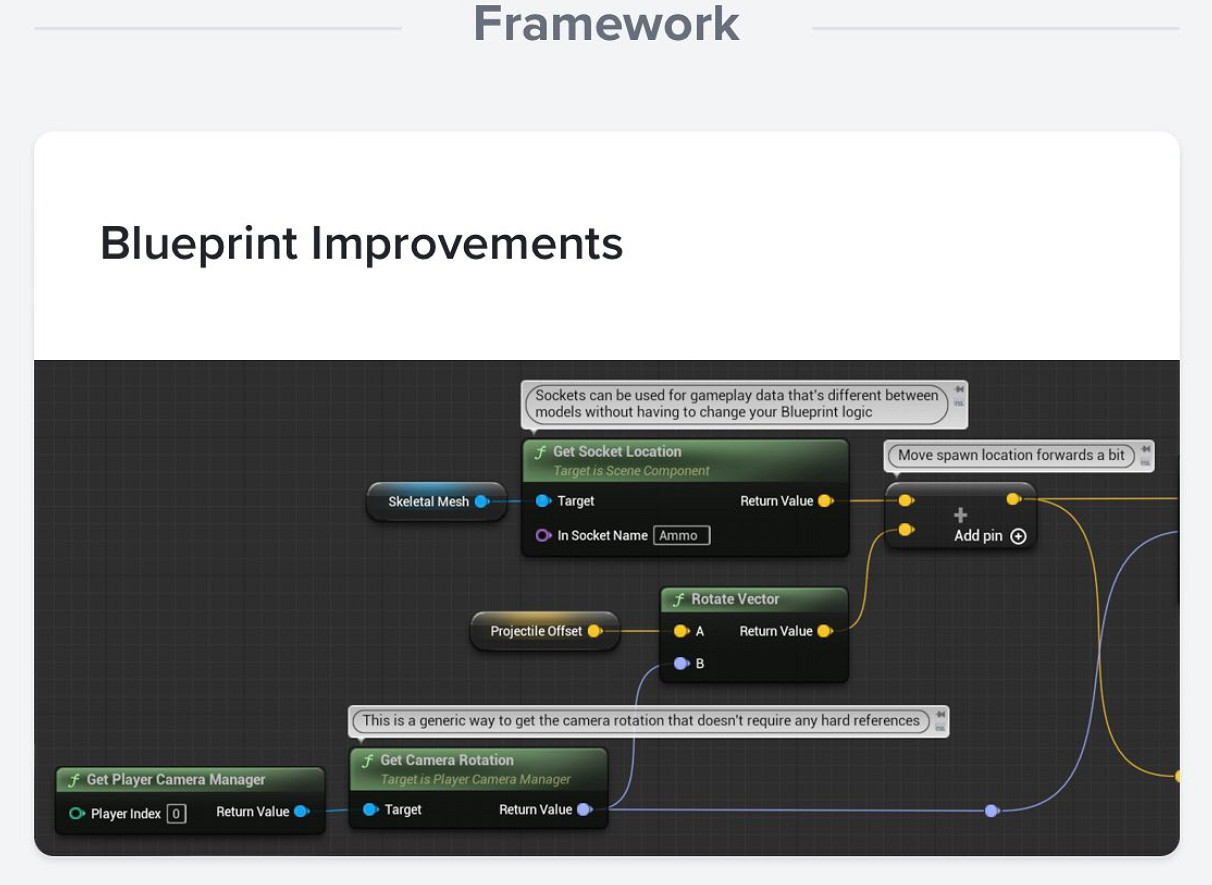The height and width of the screenshot is (885, 1212).
Task: Click the green Player Index pin
Action: coord(77,813)
